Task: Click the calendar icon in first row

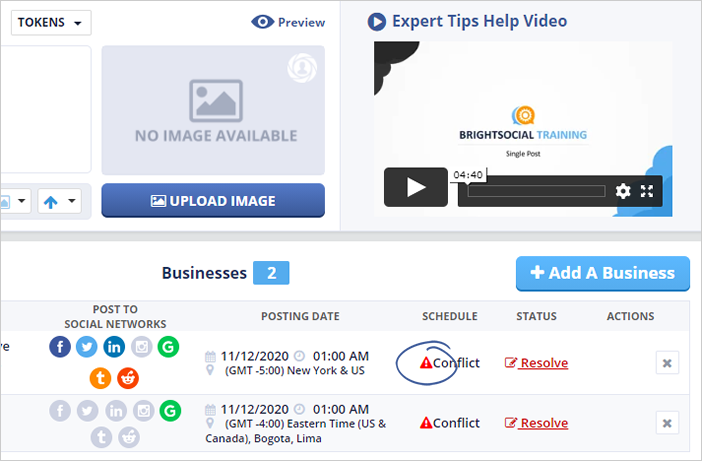Action: 209,356
